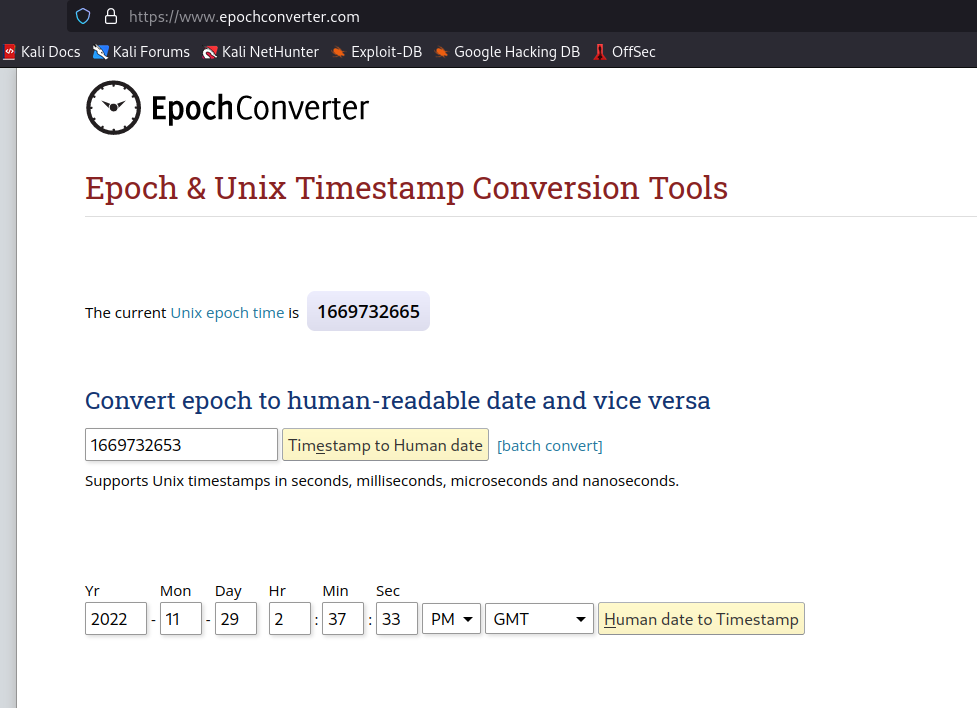Focus the Mon field showing 11
977x708 pixels.
point(180,619)
